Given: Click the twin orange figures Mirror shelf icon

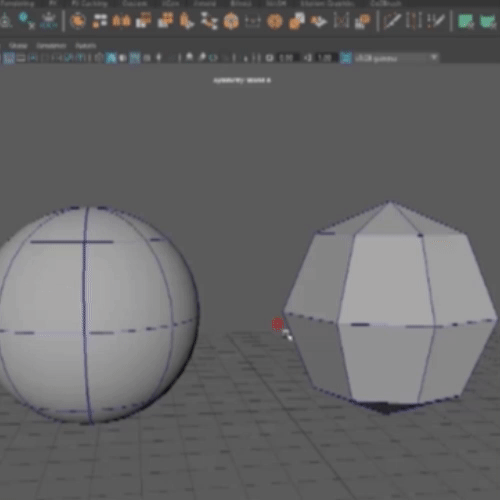Looking at the screenshot, I should 121,21.
